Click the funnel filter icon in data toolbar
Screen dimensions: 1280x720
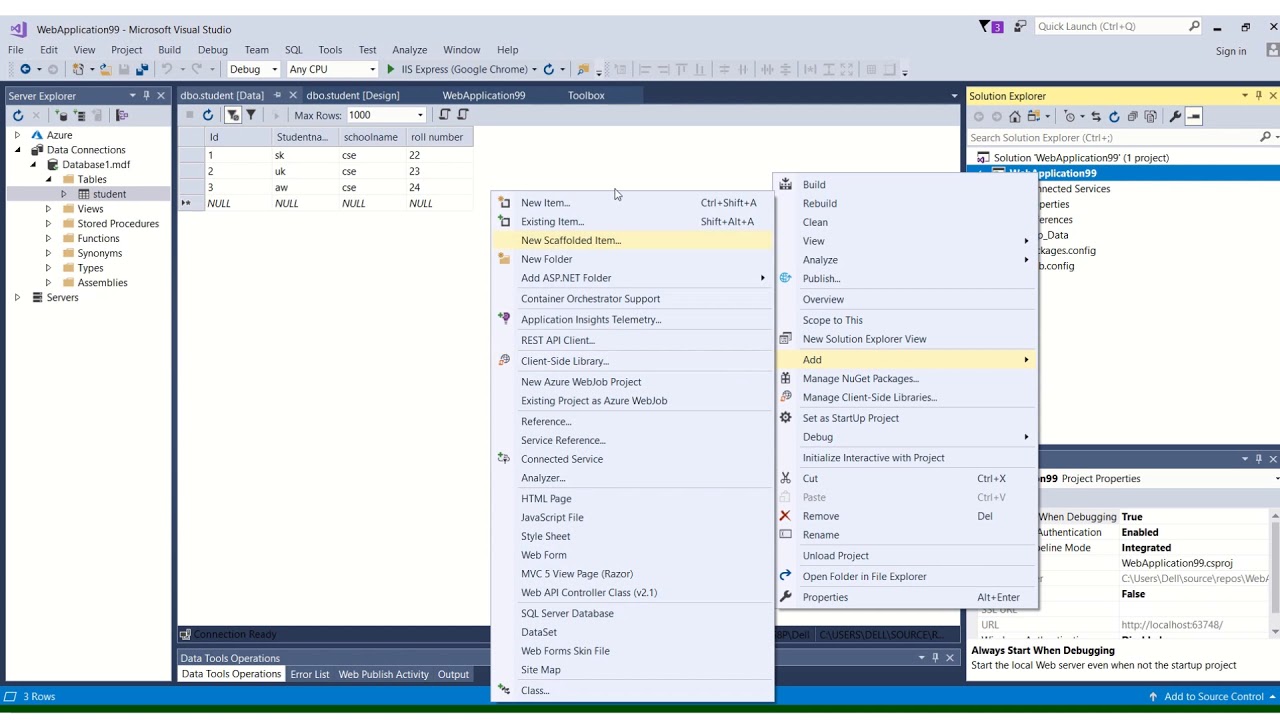coord(251,115)
